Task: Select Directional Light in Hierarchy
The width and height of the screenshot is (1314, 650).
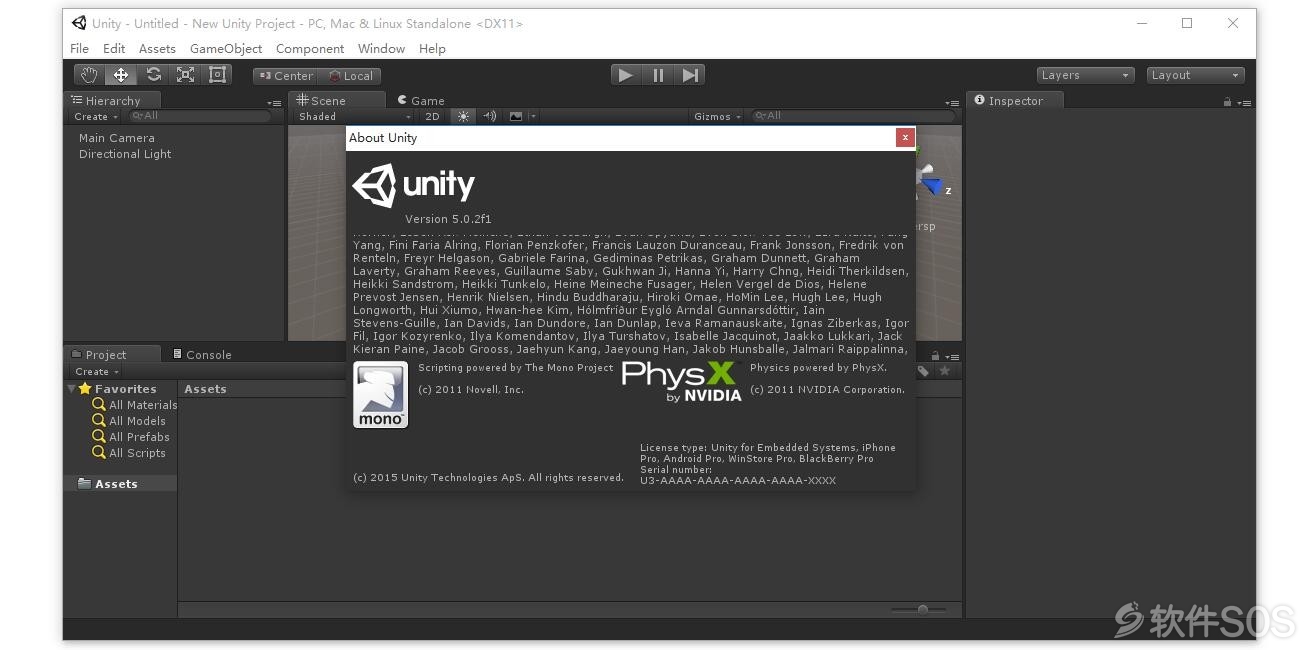Action: [x=125, y=154]
